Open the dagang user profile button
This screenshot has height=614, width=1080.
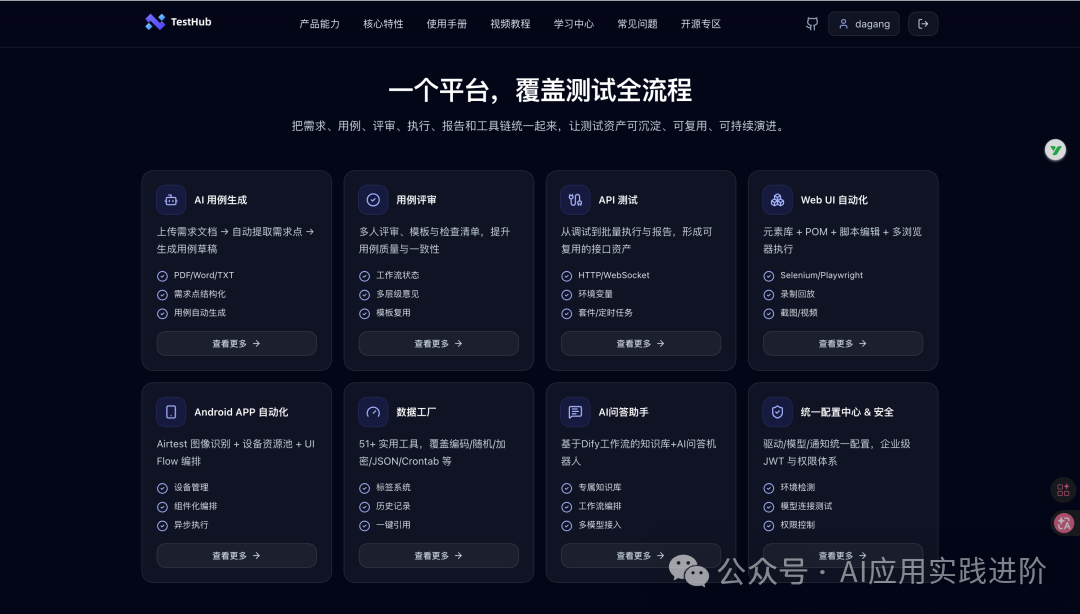tap(864, 24)
